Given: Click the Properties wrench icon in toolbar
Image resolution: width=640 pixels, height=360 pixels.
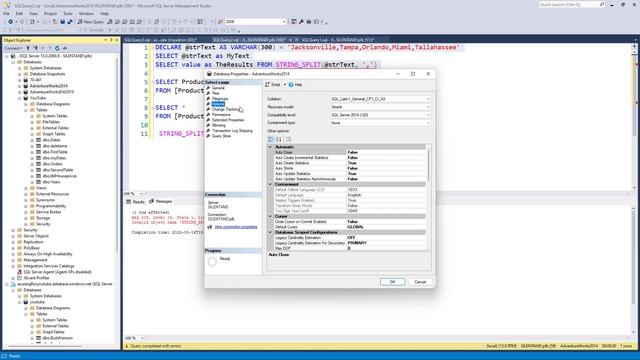Looking at the screenshot, I should click(x=301, y=22).
